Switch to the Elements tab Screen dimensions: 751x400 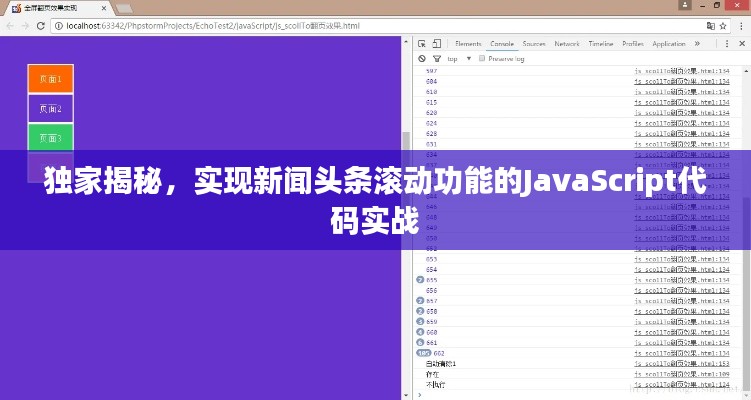click(468, 44)
